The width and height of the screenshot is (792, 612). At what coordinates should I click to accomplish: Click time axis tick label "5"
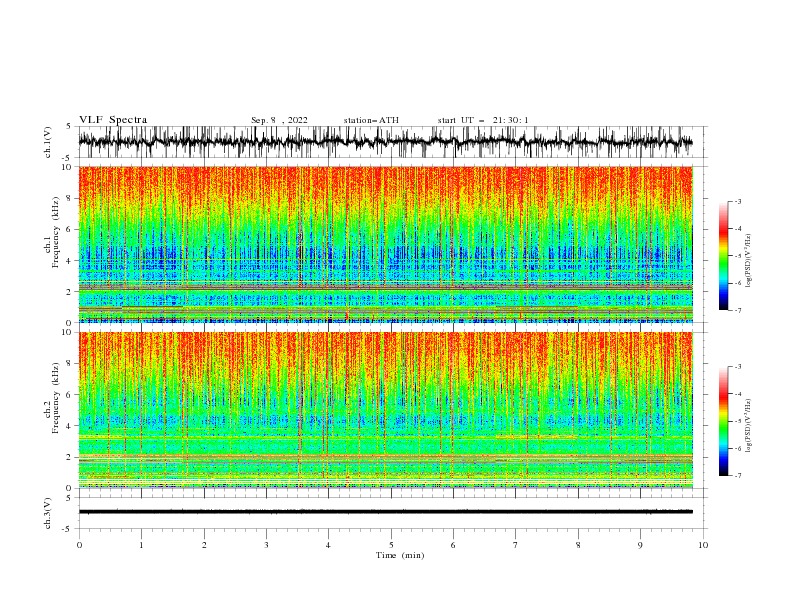[391, 545]
